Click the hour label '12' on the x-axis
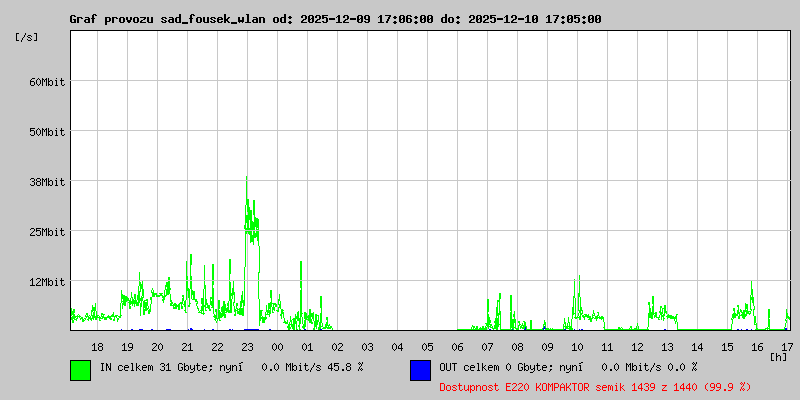This screenshot has height=400, width=800. tap(637, 347)
